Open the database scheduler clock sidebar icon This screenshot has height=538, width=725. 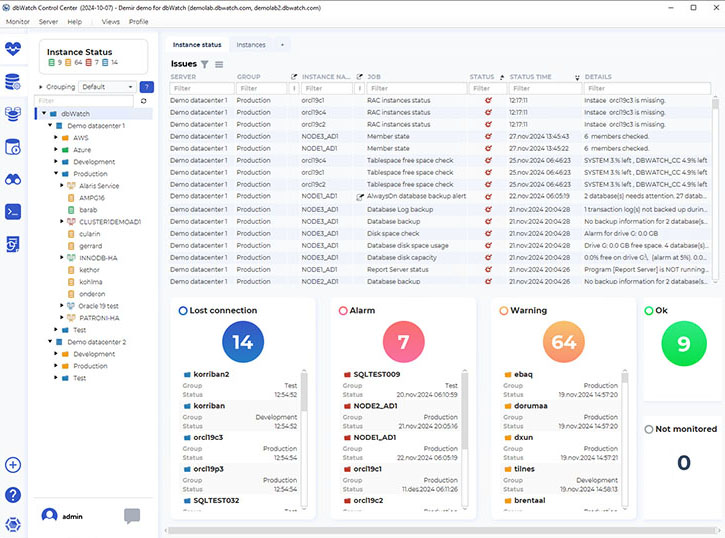click(13, 147)
